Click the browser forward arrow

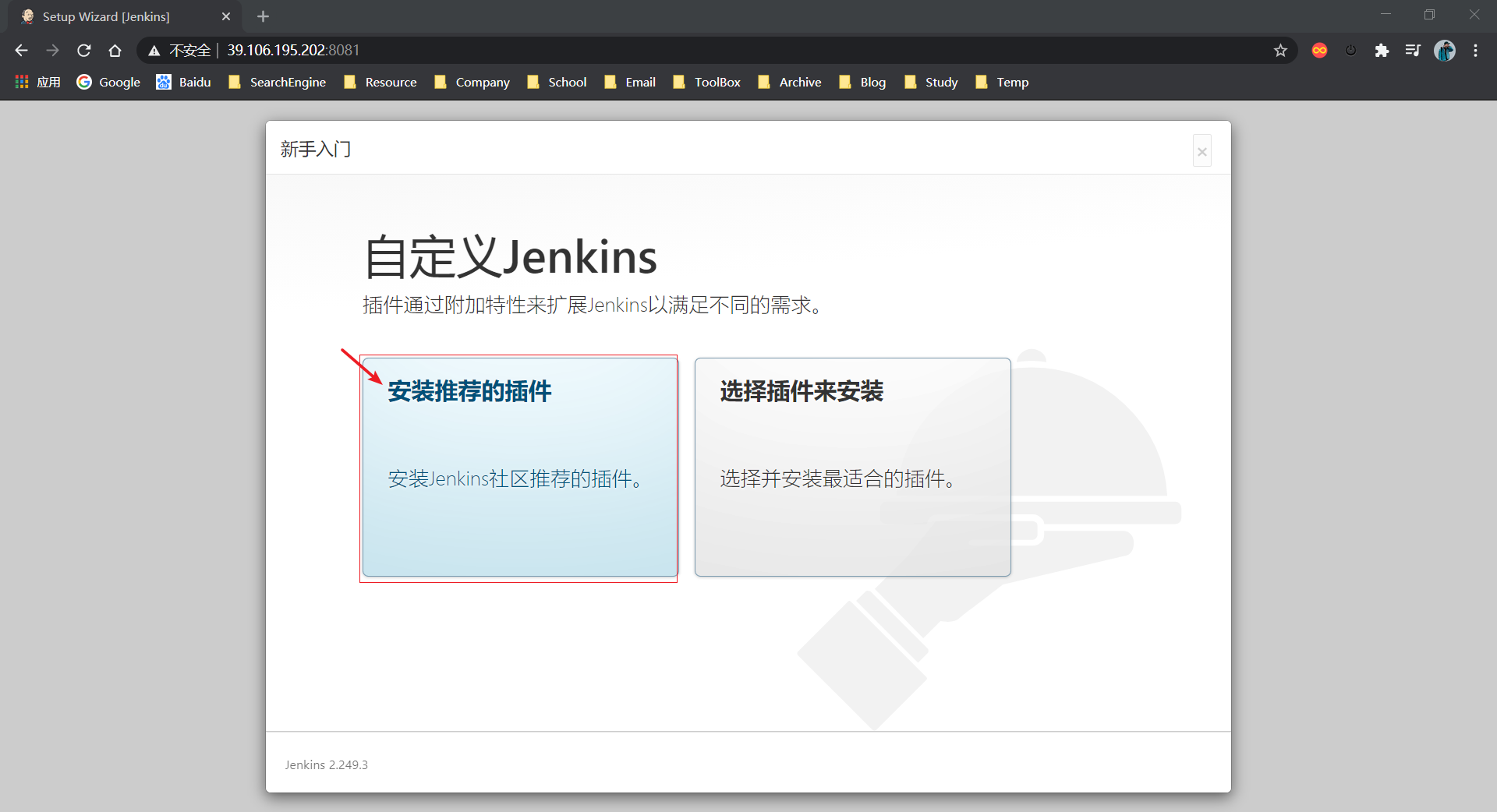(x=52, y=51)
